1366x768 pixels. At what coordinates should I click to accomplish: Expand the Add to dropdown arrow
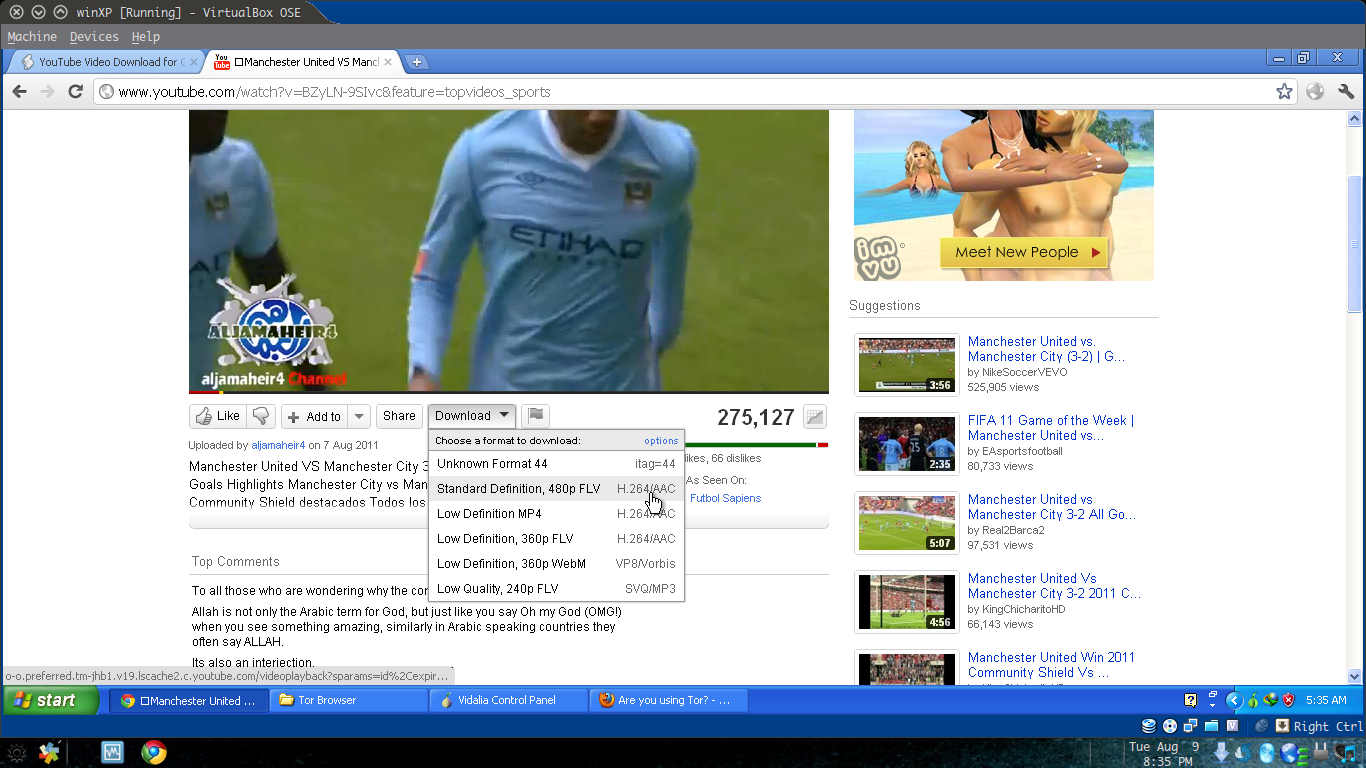coord(360,416)
